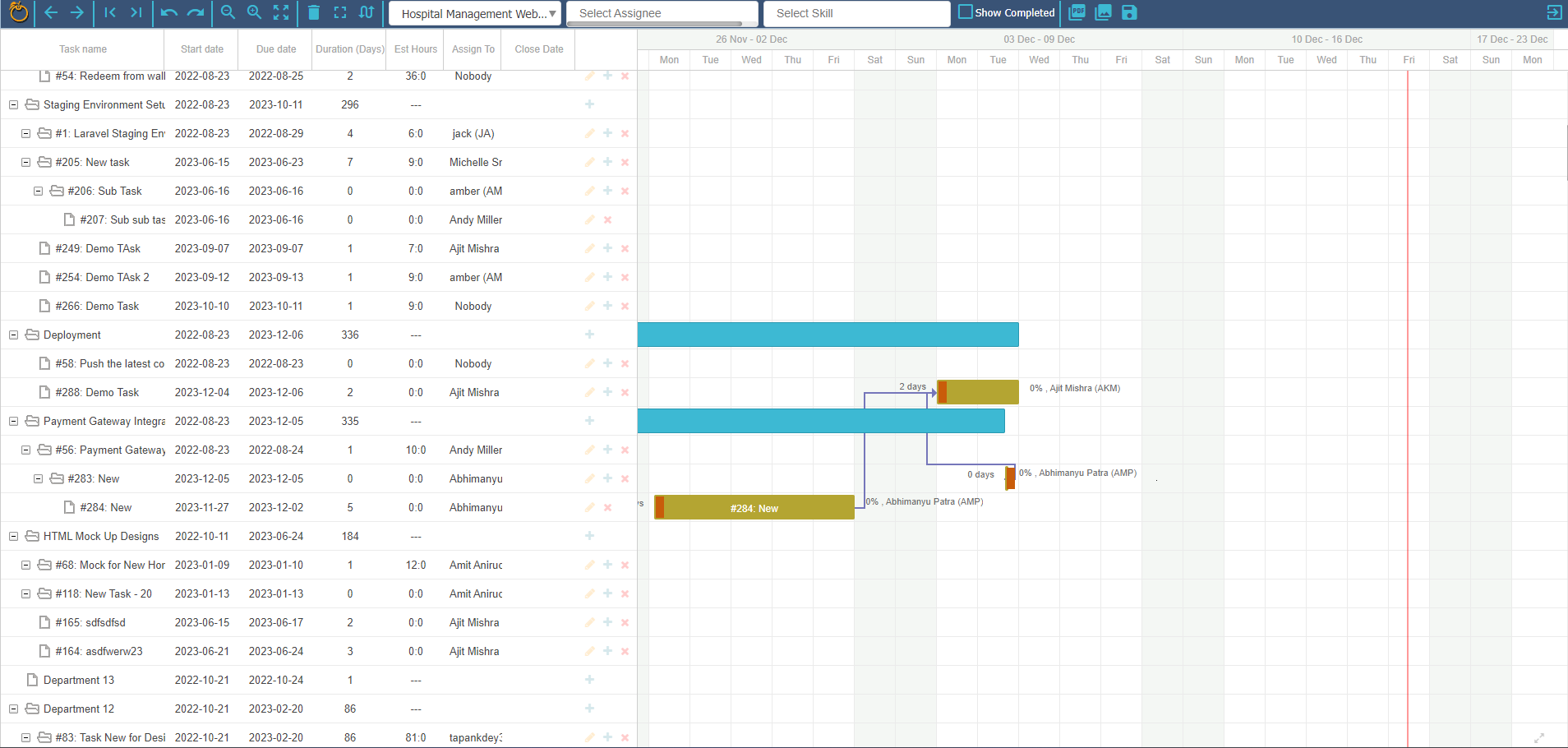The image size is (1568, 748).
Task: Export the chart as an image
Action: (1104, 12)
